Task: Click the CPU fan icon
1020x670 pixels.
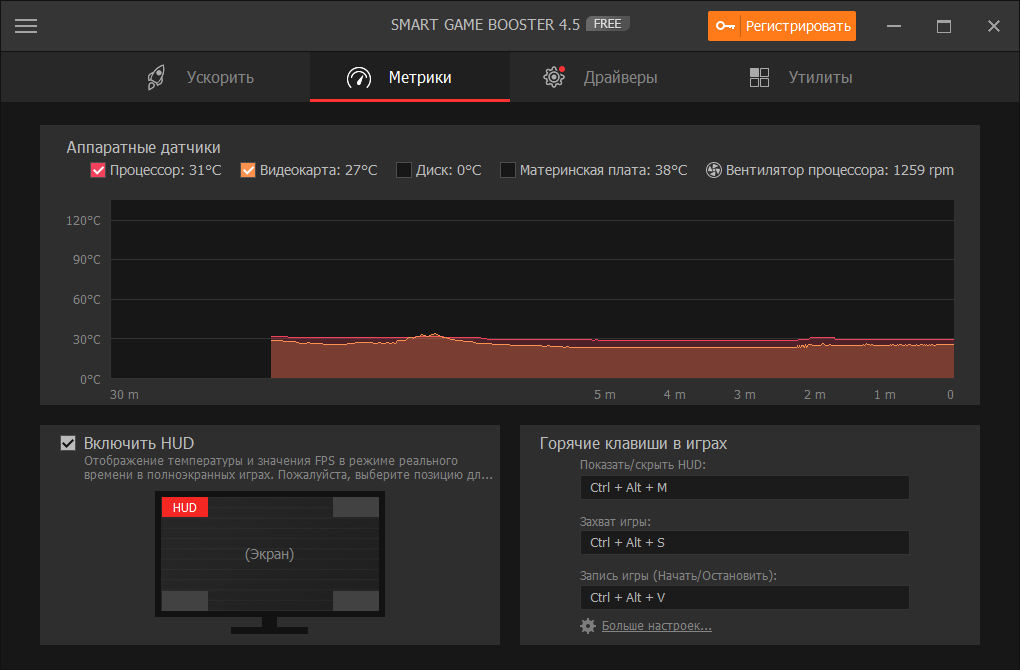Action: point(714,170)
